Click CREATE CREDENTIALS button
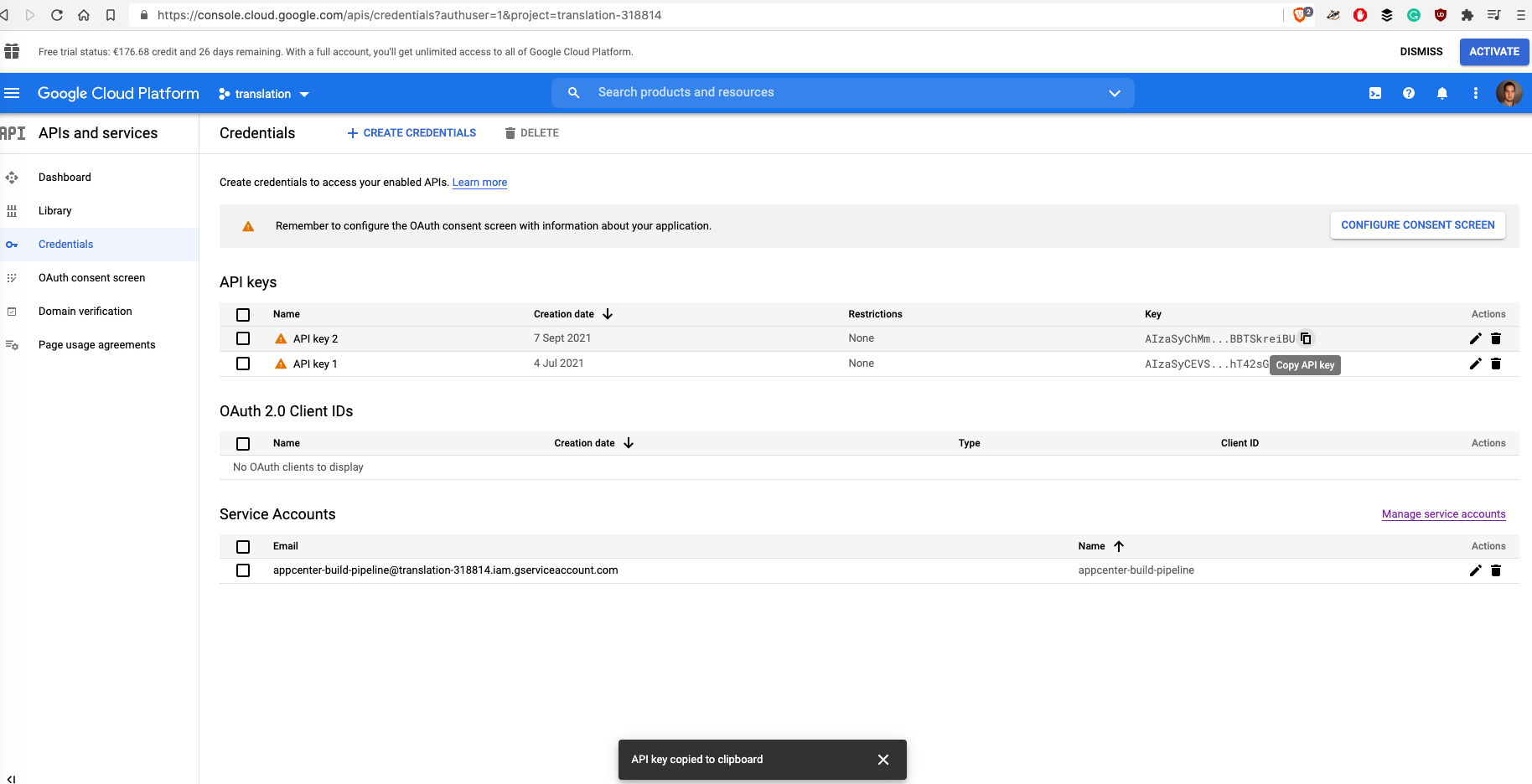Screen dimensions: 1532x784 (x=411, y=133)
